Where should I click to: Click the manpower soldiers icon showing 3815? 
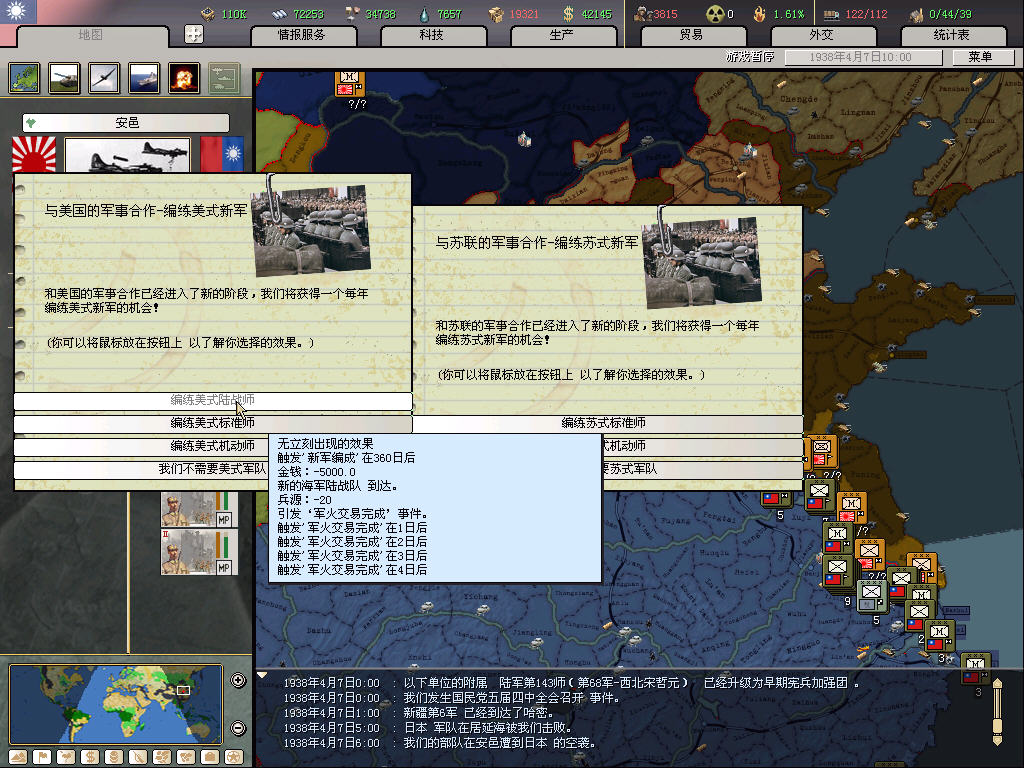[x=643, y=14]
